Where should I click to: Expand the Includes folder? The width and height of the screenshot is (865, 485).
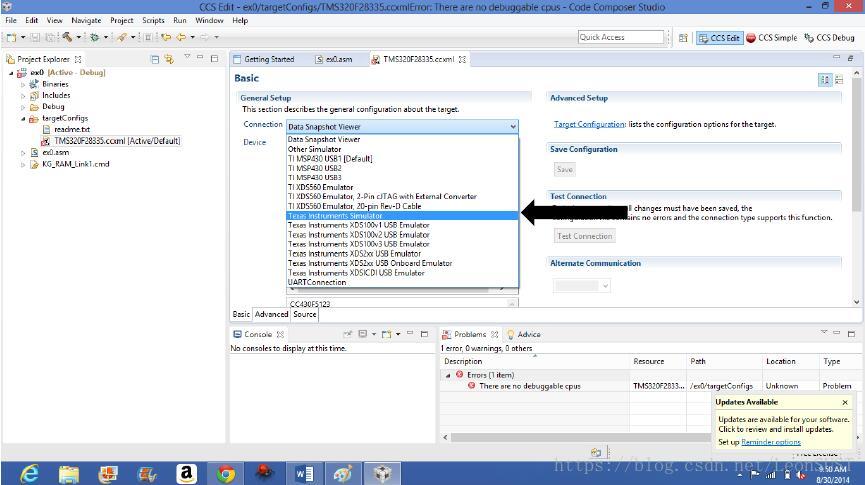[x=23, y=95]
